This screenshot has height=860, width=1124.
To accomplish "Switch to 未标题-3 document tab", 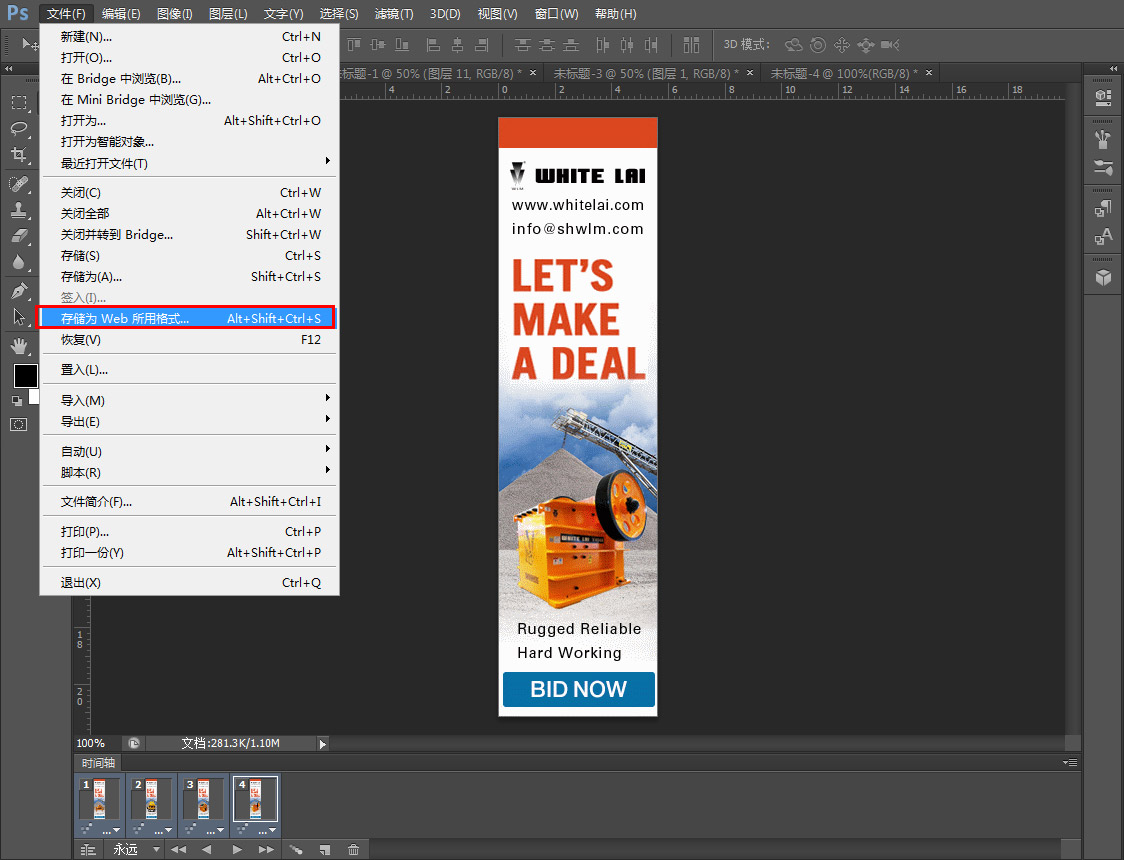I will pos(645,73).
